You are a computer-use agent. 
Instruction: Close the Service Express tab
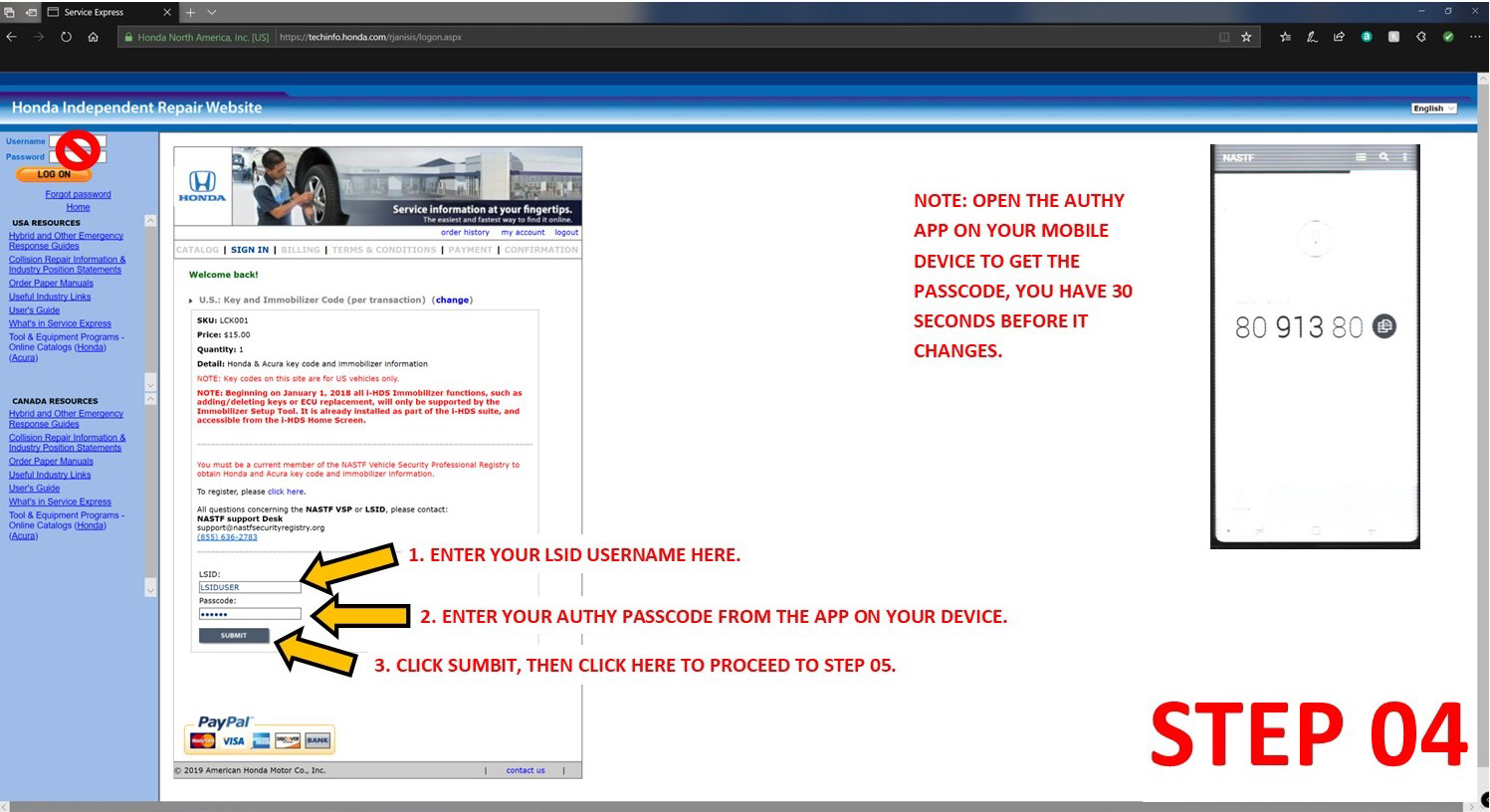tap(166, 12)
